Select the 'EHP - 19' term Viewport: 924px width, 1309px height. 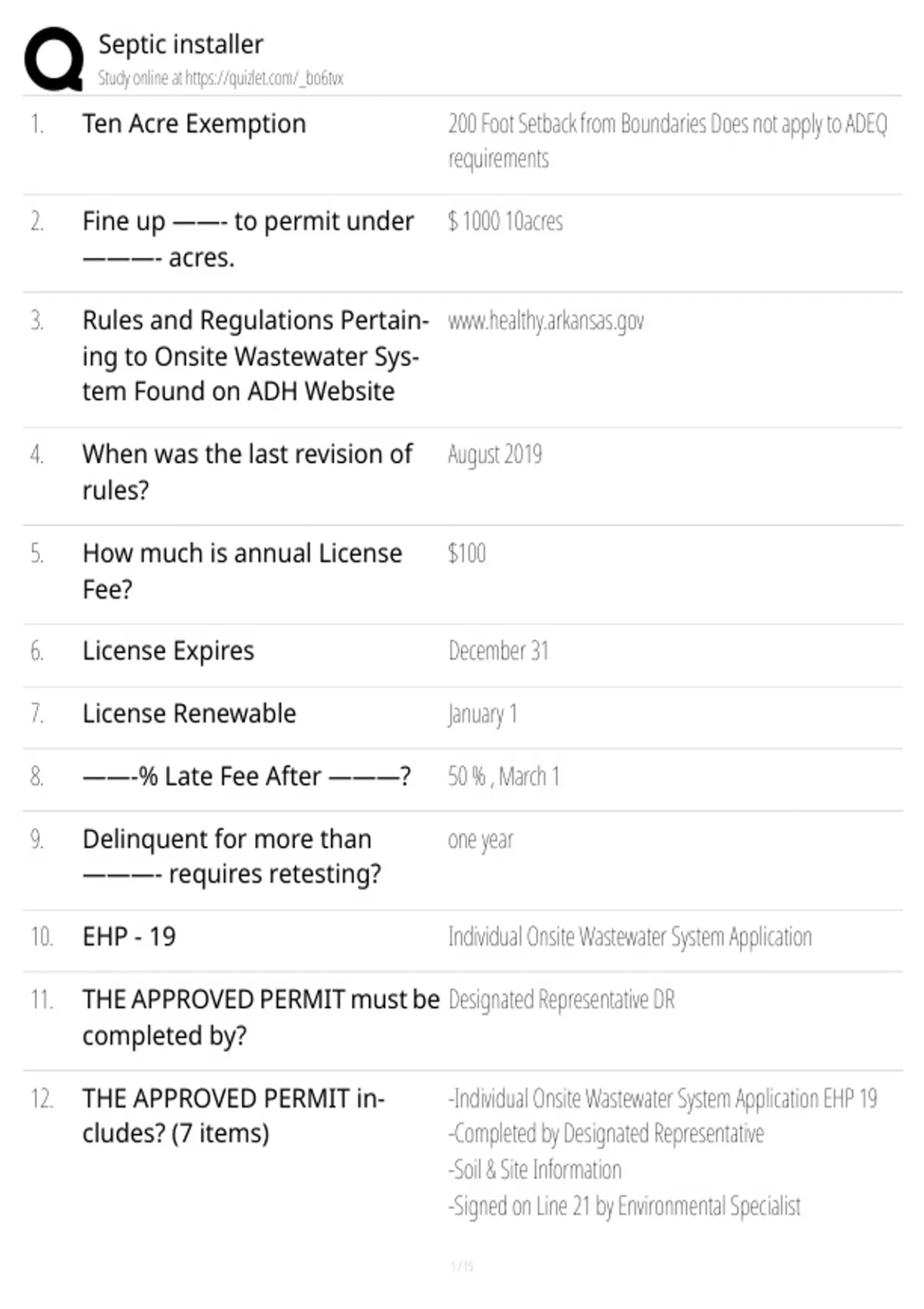point(129,936)
